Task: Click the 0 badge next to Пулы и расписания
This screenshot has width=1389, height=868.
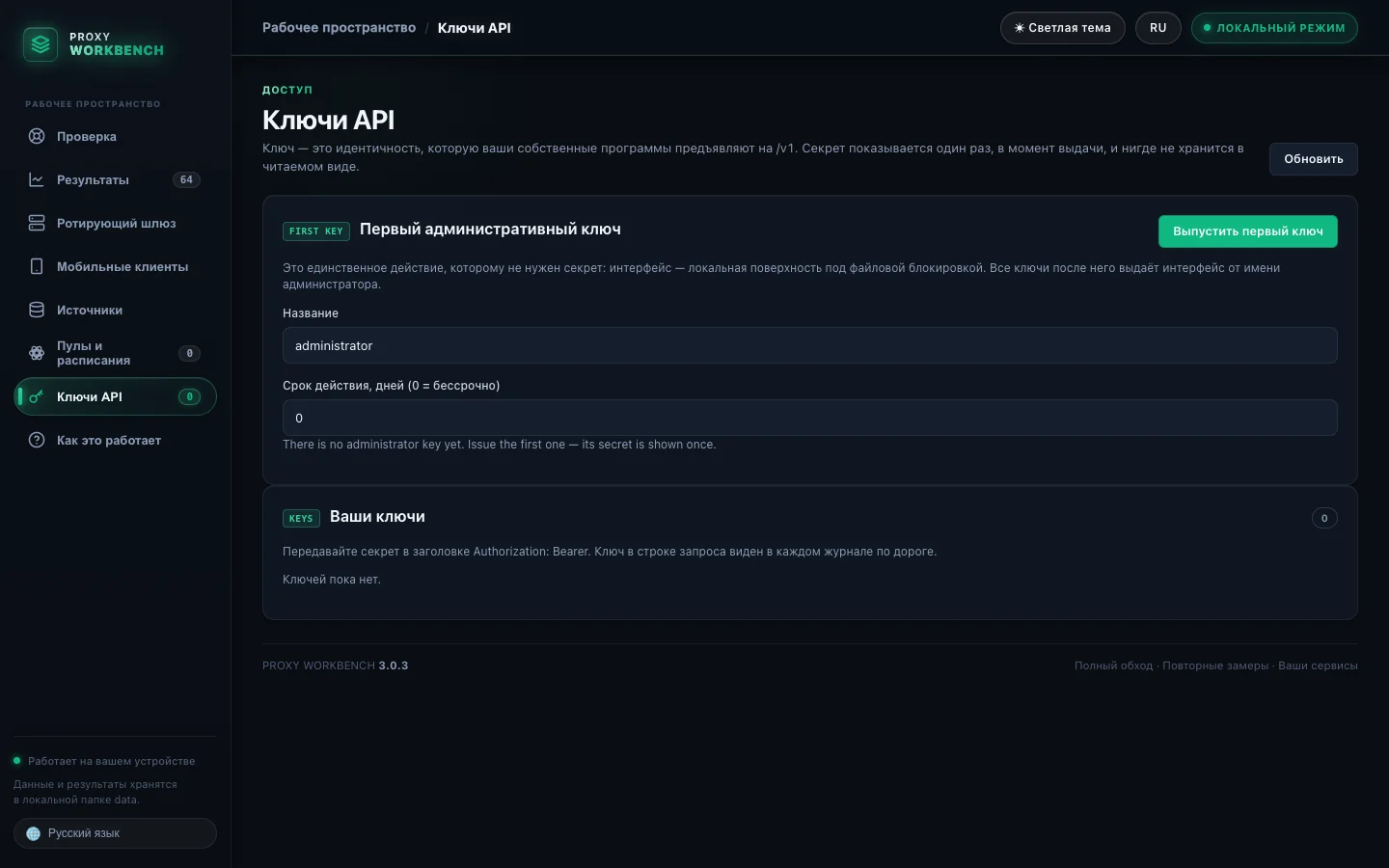Action: click(x=189, y=353)
